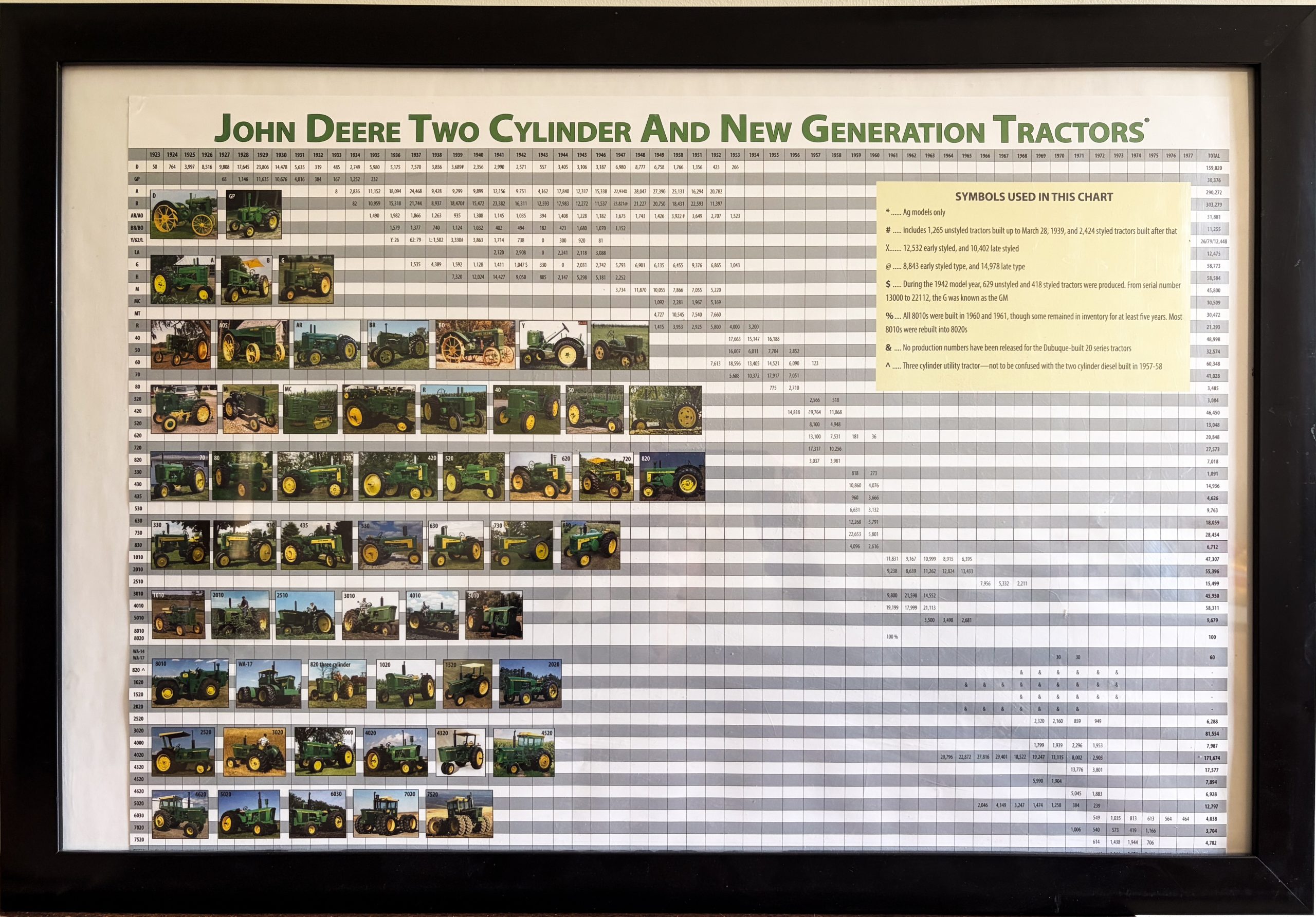Select the Model 435 tractor photo

pyautogui.click(x=316, y=544)
